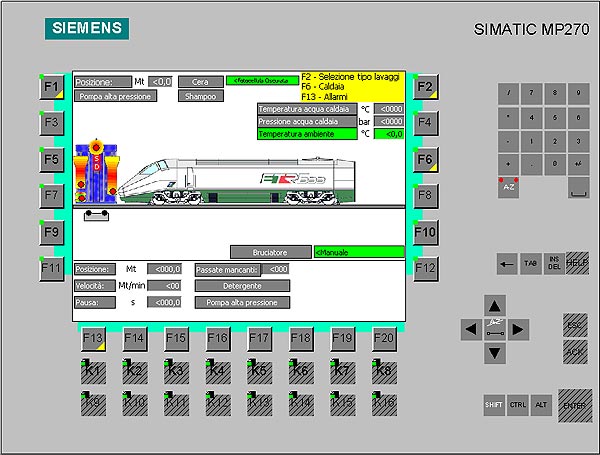This screenshot has height=455, width=600.
Task: Click the washing brush gantry graphic
Action: coord(96,171)
